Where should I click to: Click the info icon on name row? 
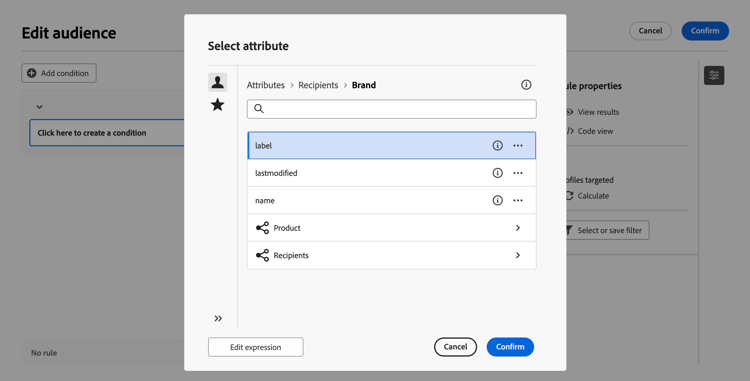point(497,200)
